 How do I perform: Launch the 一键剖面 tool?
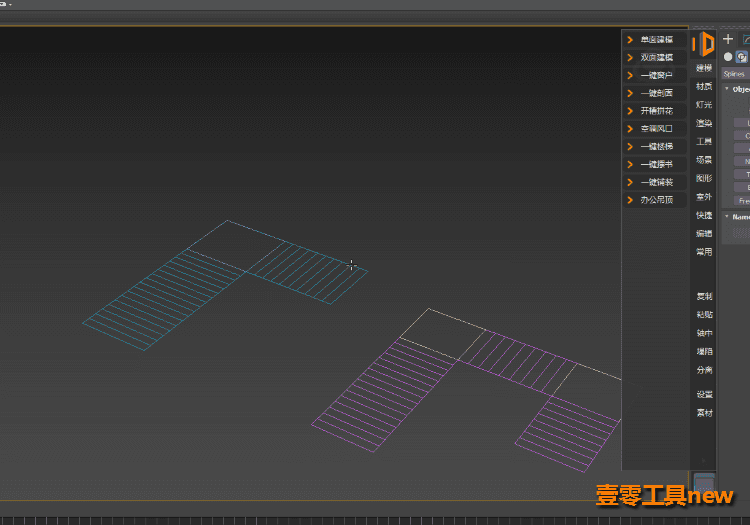tap(655, 93)
